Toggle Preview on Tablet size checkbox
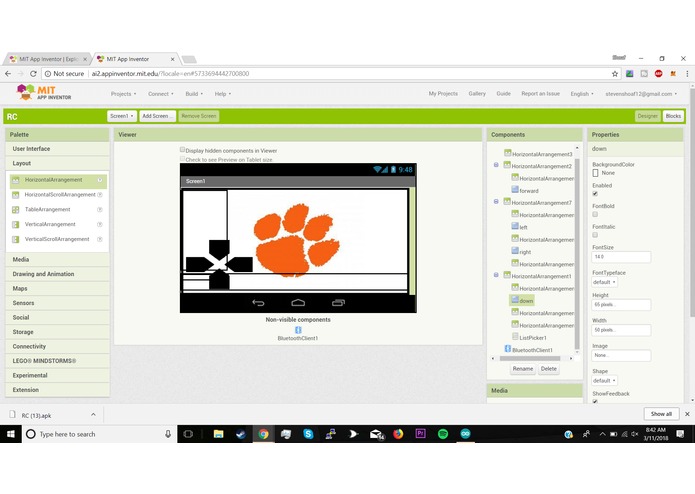The height and width of the screenshot is (494, 695). pyautogui.click(x=182, y=159)
